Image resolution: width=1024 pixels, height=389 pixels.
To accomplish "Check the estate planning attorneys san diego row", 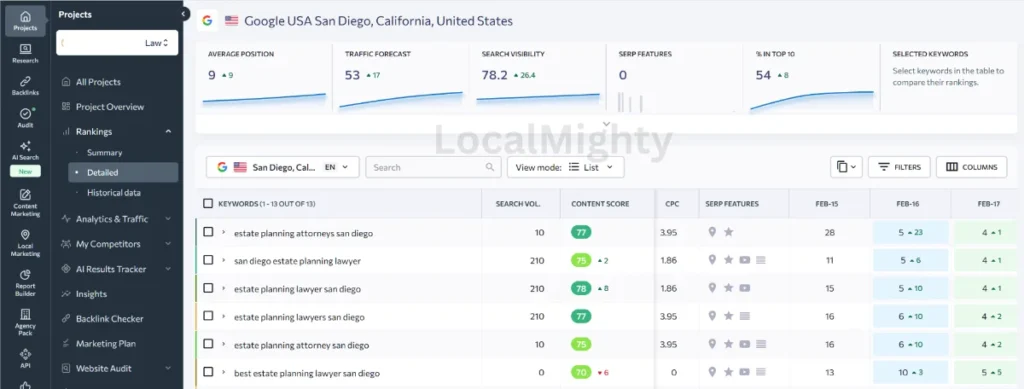I will (x=208, y=232).
